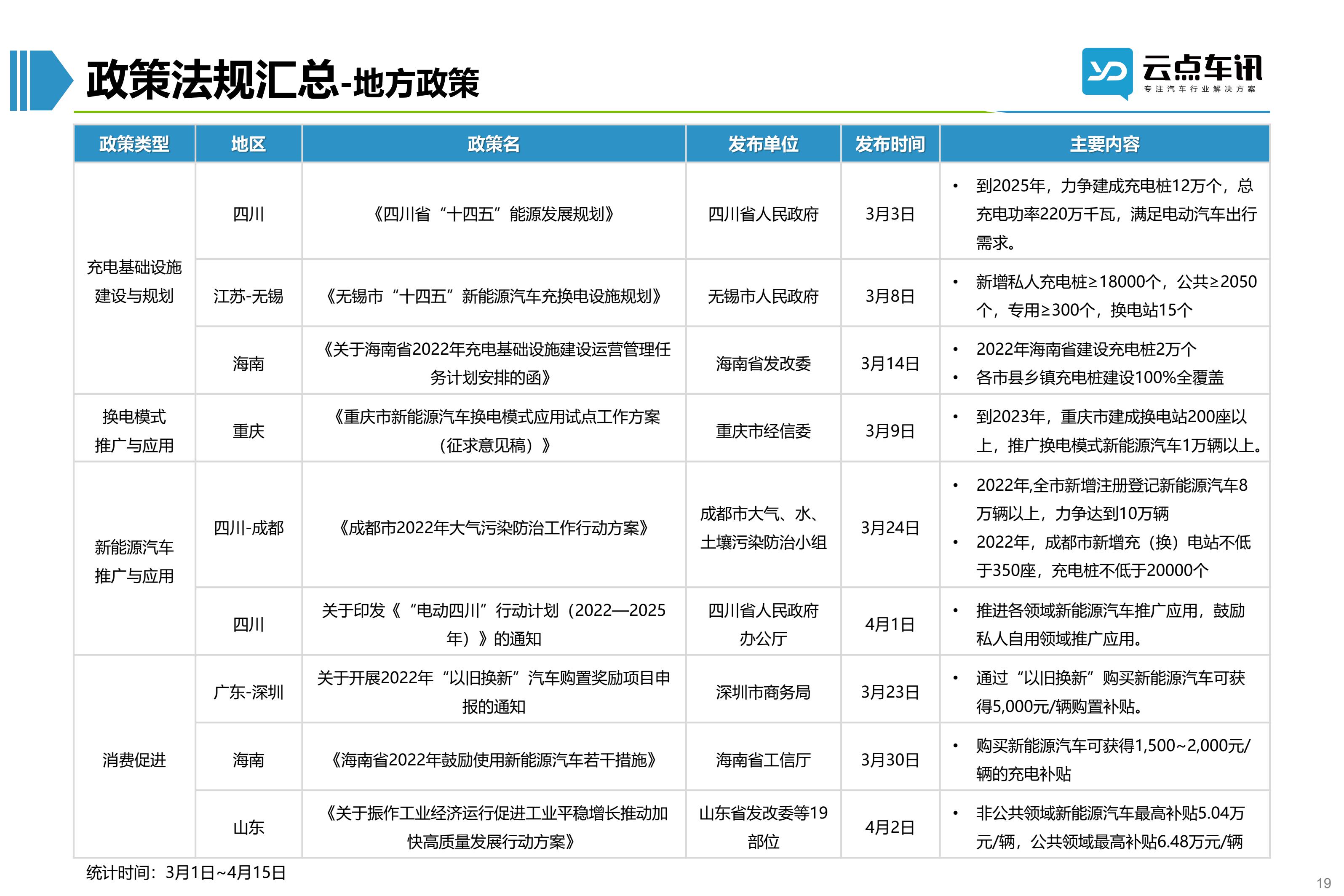Click the blue arrow title marker icon
Viewport: 1344px width, 896px height.
point(42,80)
